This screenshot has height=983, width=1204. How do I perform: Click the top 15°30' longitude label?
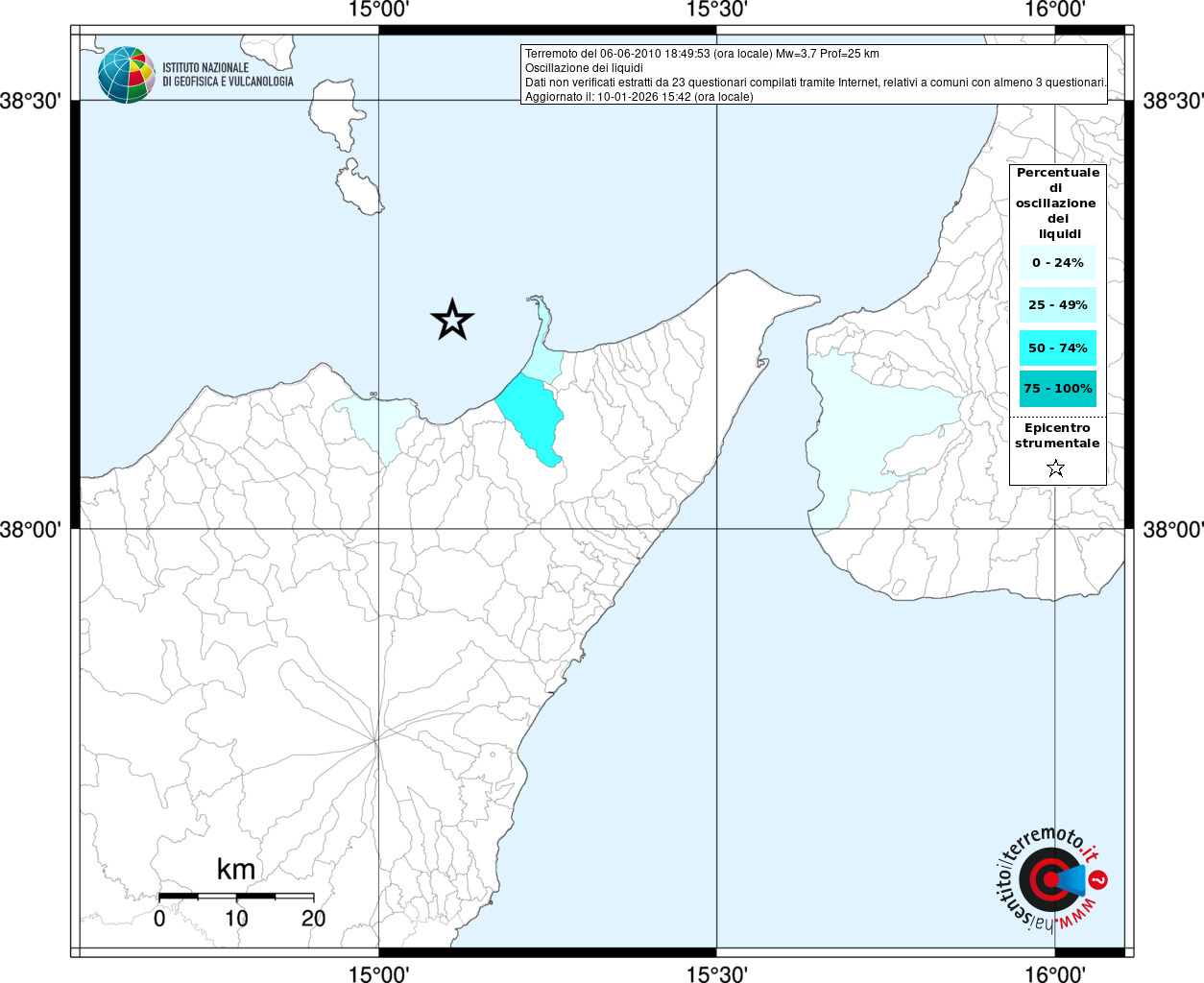(716, 10)
